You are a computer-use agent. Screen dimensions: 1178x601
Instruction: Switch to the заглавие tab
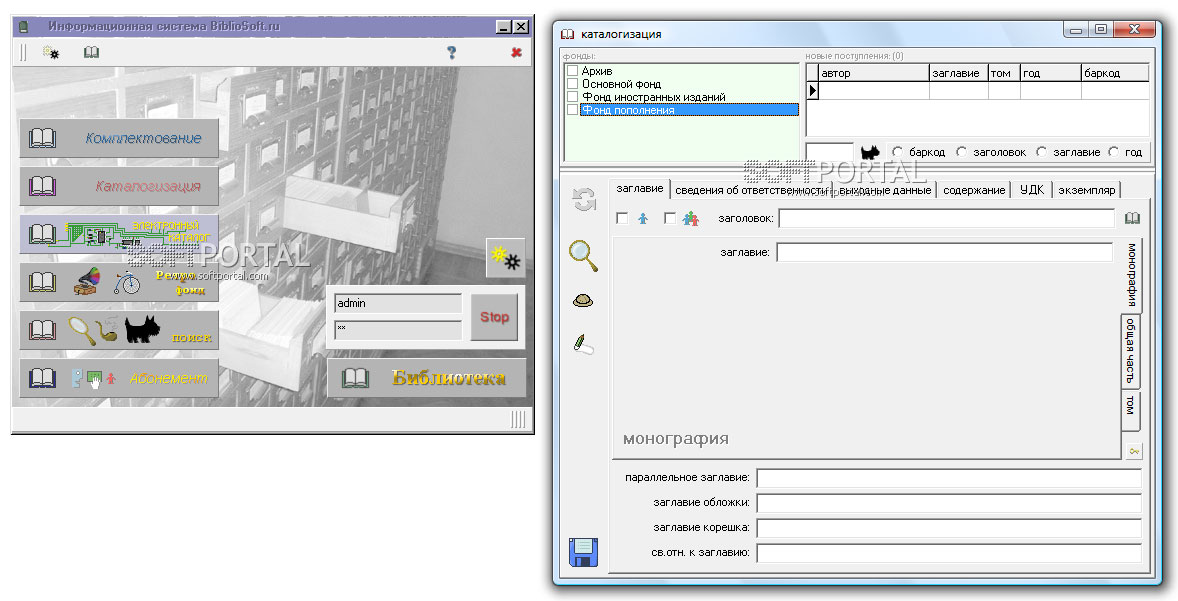(x=639, y=189)
